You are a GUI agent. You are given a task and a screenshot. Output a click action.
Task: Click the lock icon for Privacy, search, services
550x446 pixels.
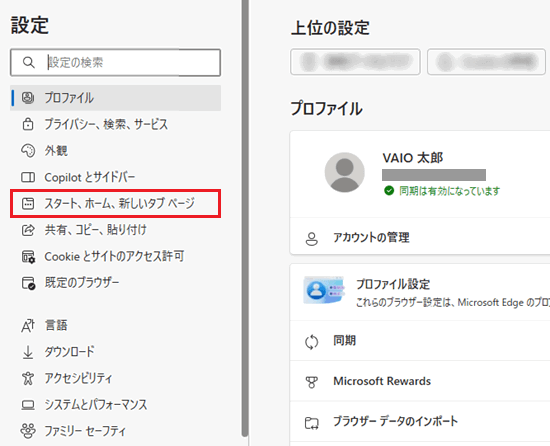point(28,124)
